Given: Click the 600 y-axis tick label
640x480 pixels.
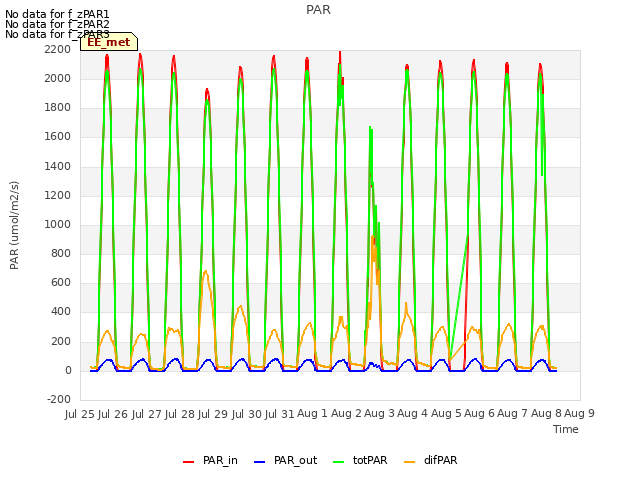Looking at the screenshot, I should [x=61, y=283].
